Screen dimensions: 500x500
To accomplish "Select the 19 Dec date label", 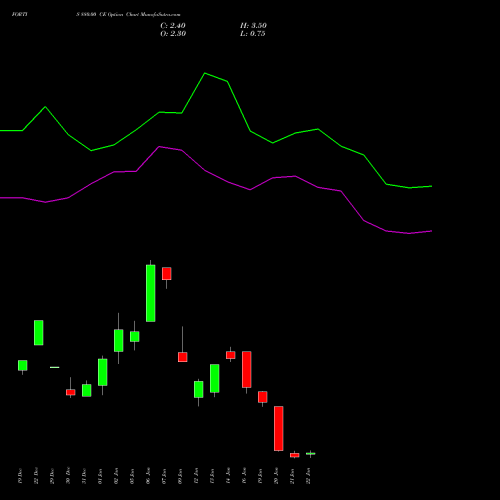I will [20, 476].
